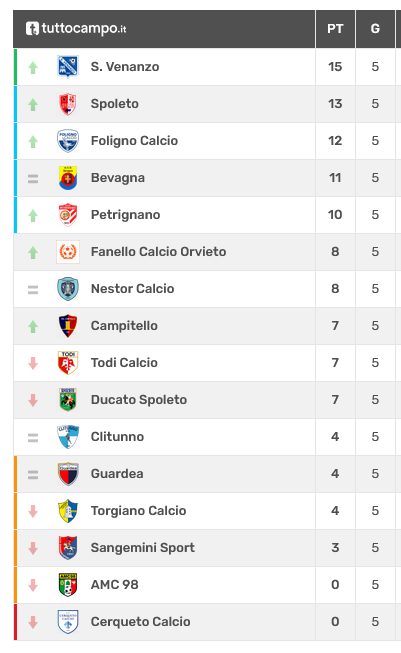Select the Guardea team name
The width and height of the screenshot is (401, 653).
pyautogui.click(x=117, y=474)
